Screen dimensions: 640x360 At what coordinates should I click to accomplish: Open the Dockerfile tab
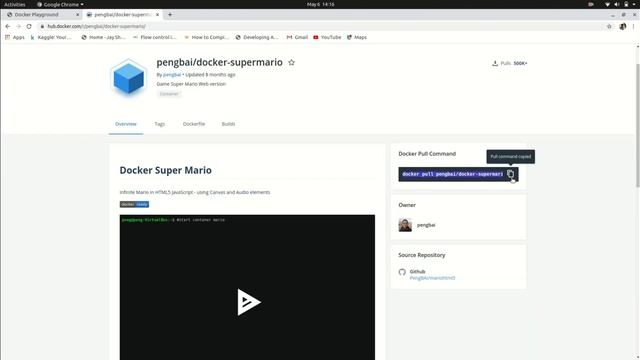coord(194,124)
